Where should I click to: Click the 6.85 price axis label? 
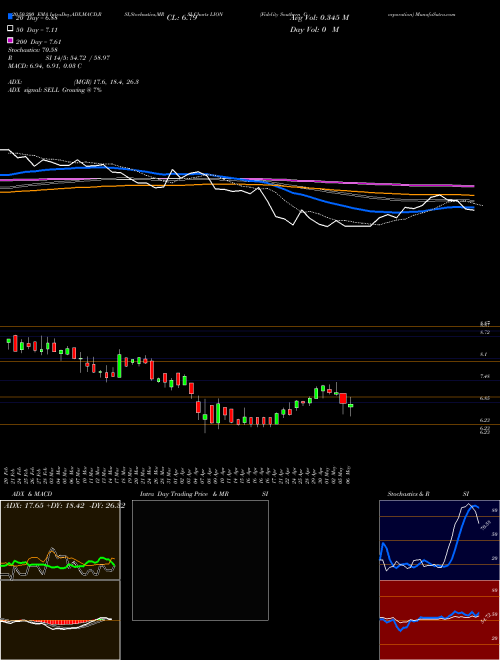point(485,398)
